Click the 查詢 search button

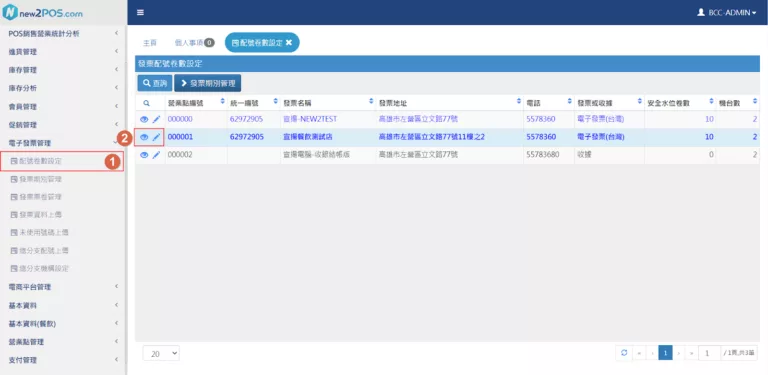[155, 83]
